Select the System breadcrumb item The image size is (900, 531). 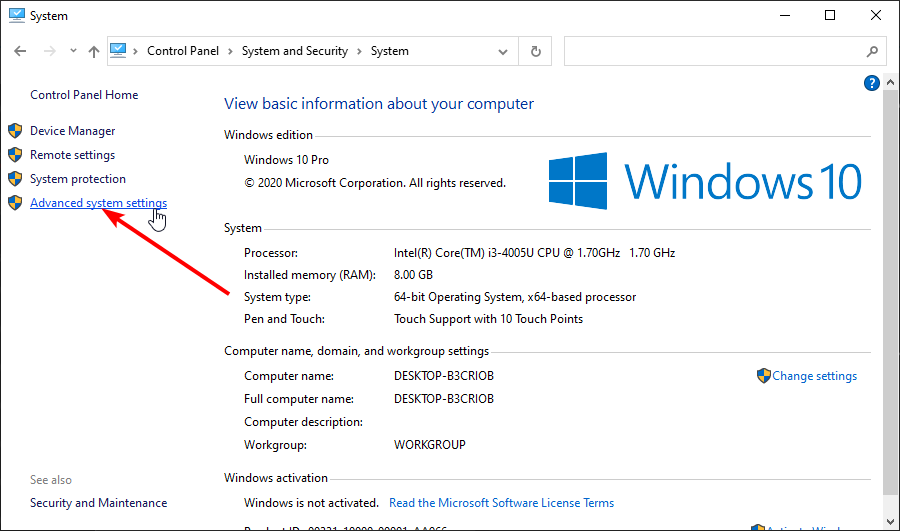click(389, 51)
